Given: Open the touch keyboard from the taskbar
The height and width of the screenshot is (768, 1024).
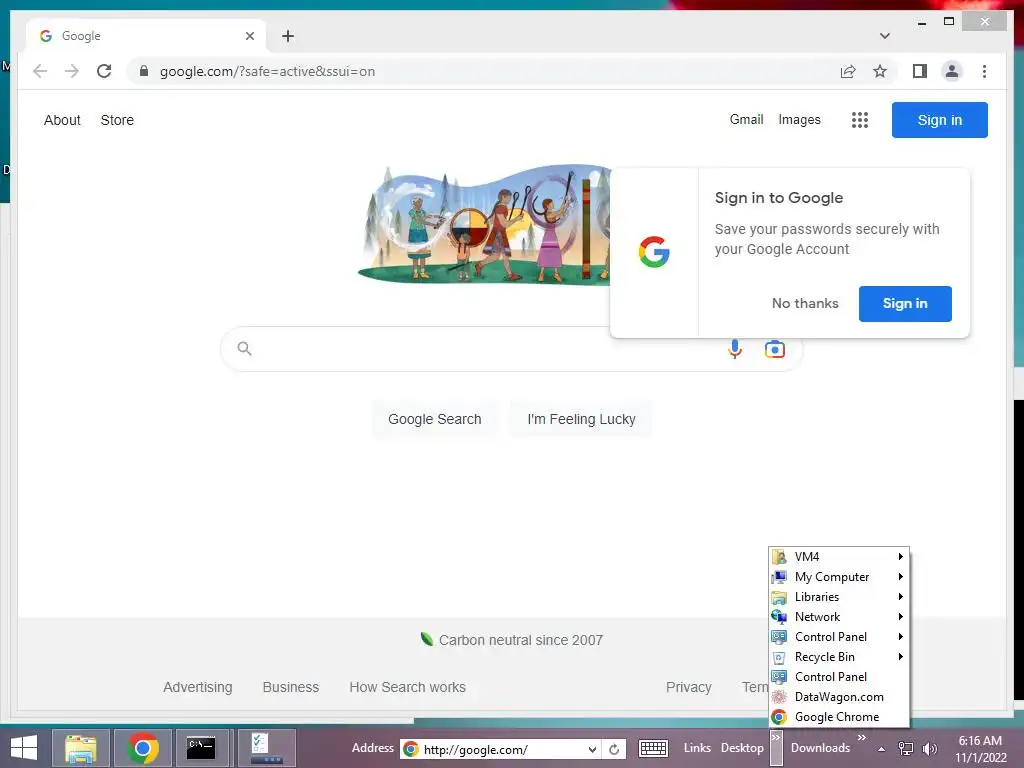Looking at the screenshot, I should tap(653, 748).
